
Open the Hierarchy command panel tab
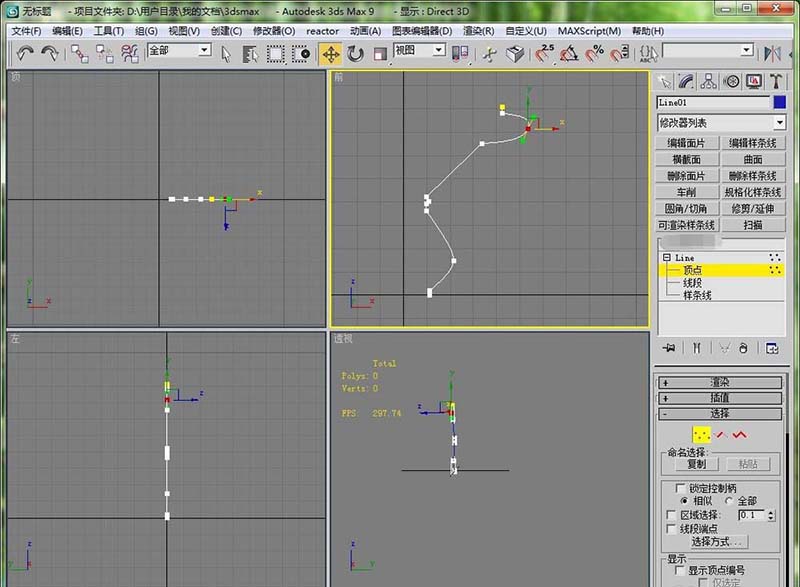(709, 81)
